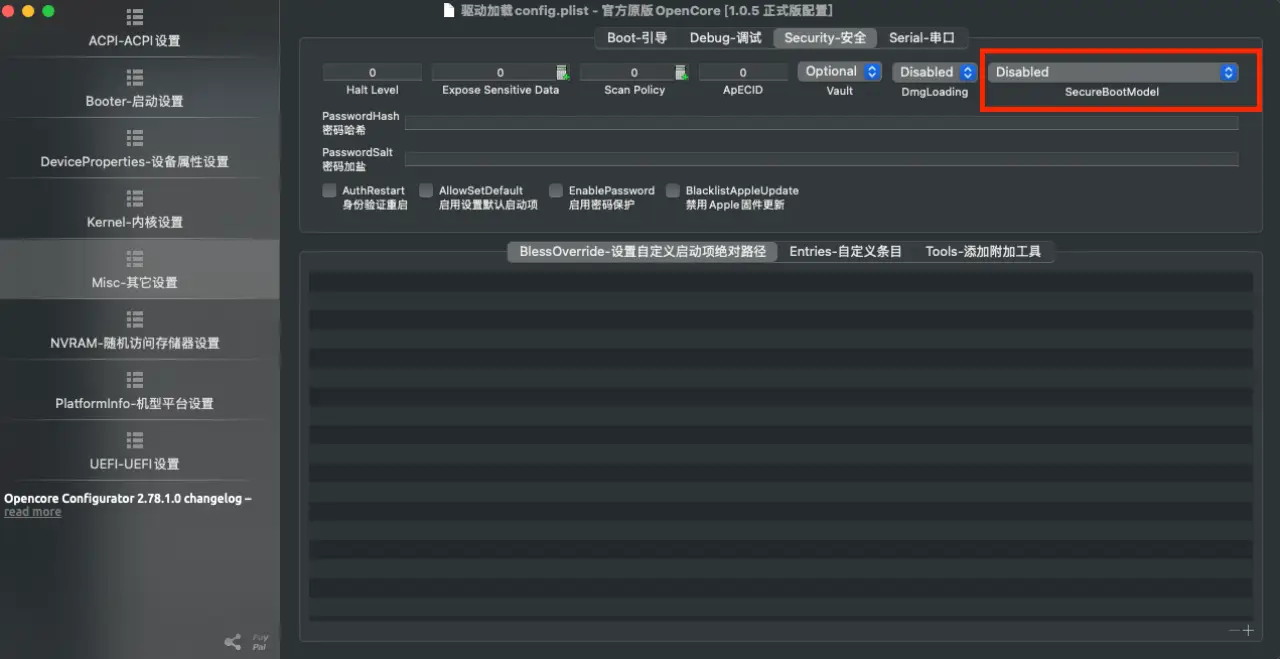Click the share icon in sidebar footer

232,642
